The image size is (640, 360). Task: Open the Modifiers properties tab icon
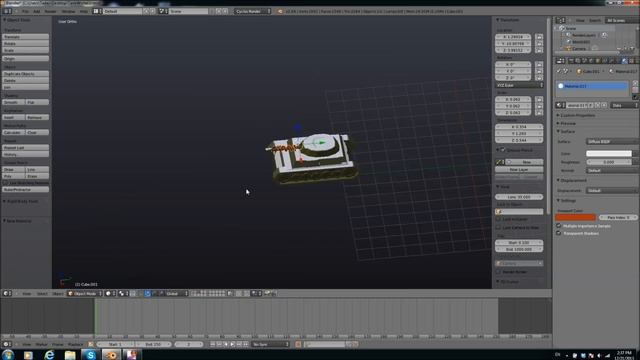tap(611, 61)
